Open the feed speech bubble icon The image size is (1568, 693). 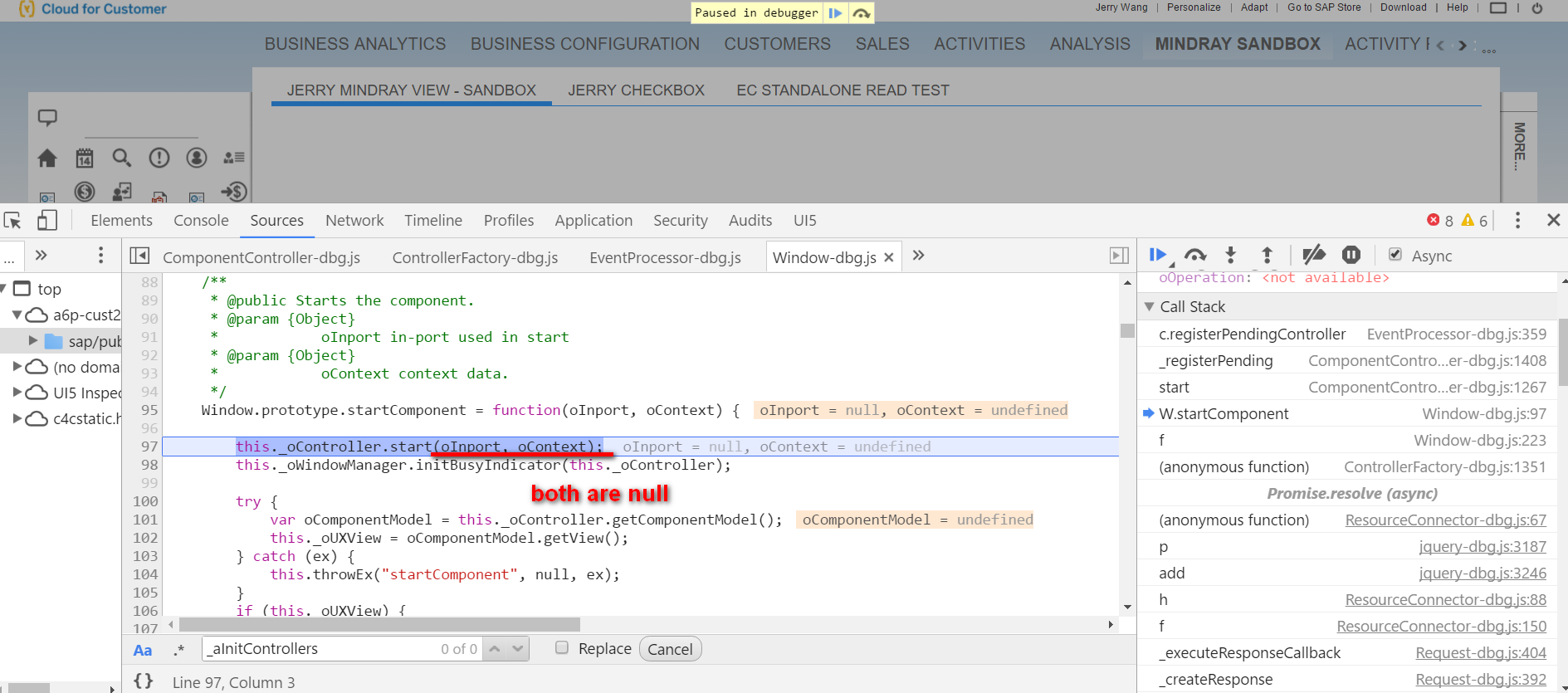pyautogui.click(x=47, y=118)
